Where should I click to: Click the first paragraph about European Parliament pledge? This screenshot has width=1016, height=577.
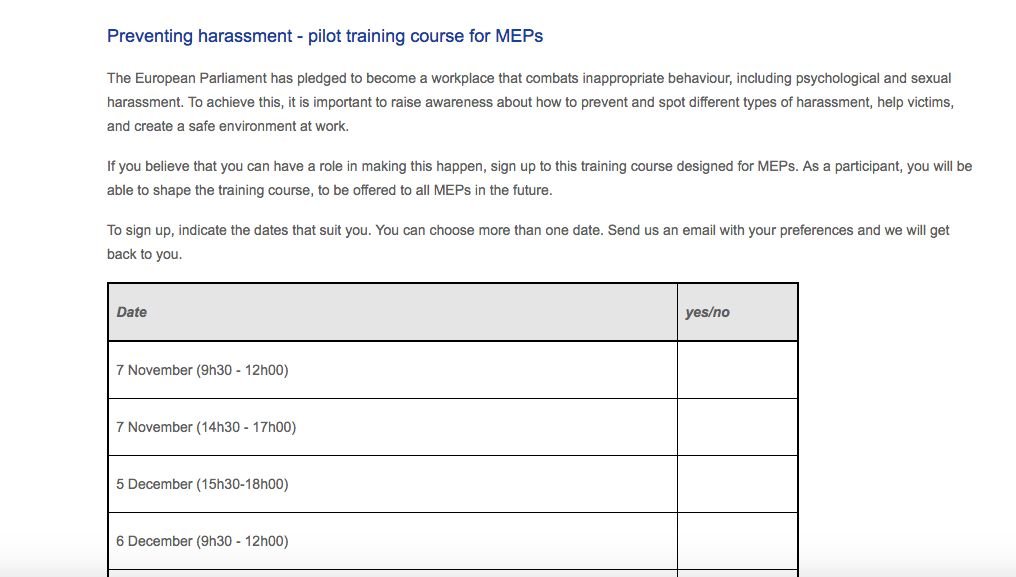(530, 102)
